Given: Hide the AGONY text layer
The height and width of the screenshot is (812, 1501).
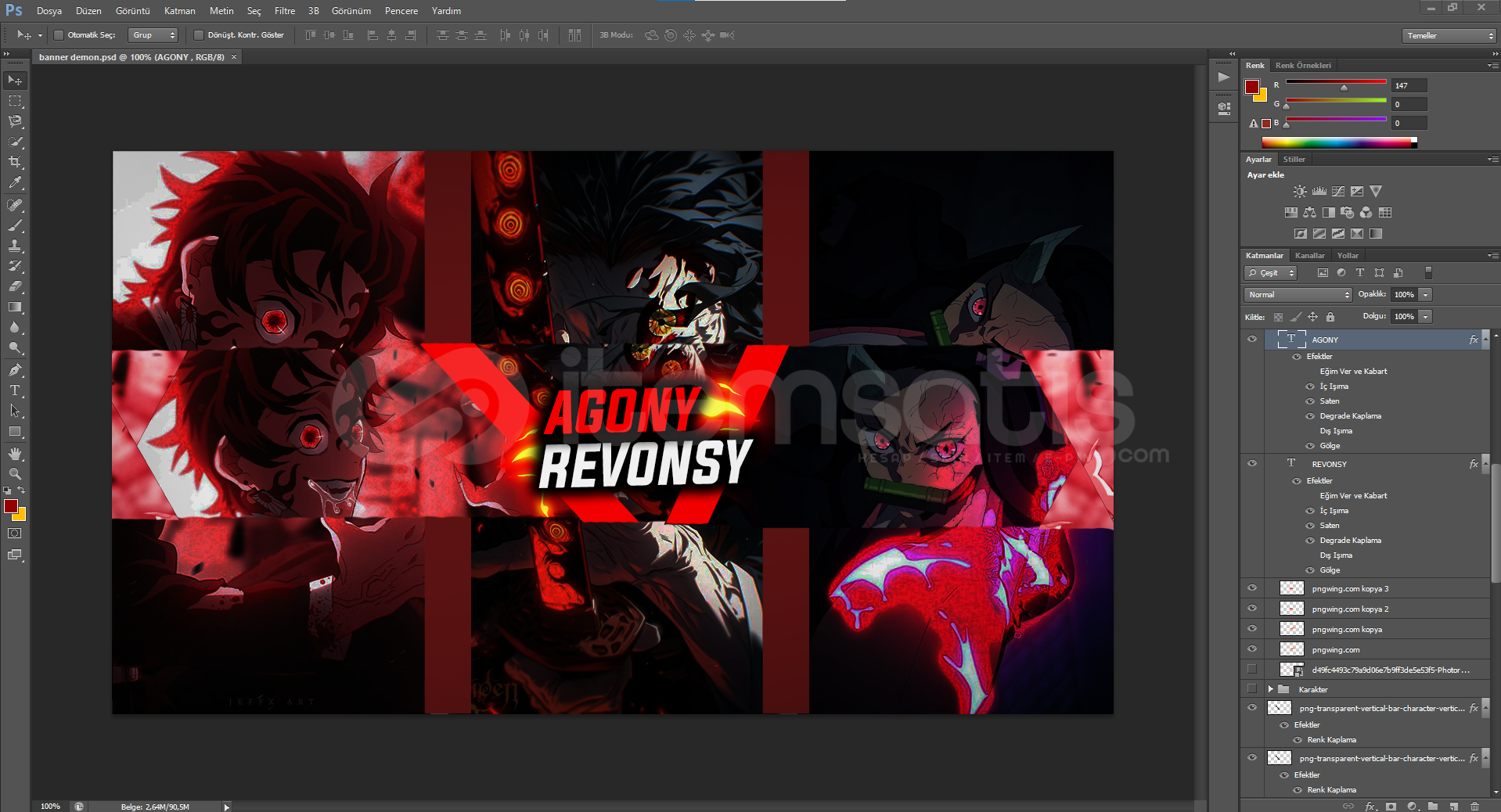Looking at the screenshot, I should coord(1252,340).
